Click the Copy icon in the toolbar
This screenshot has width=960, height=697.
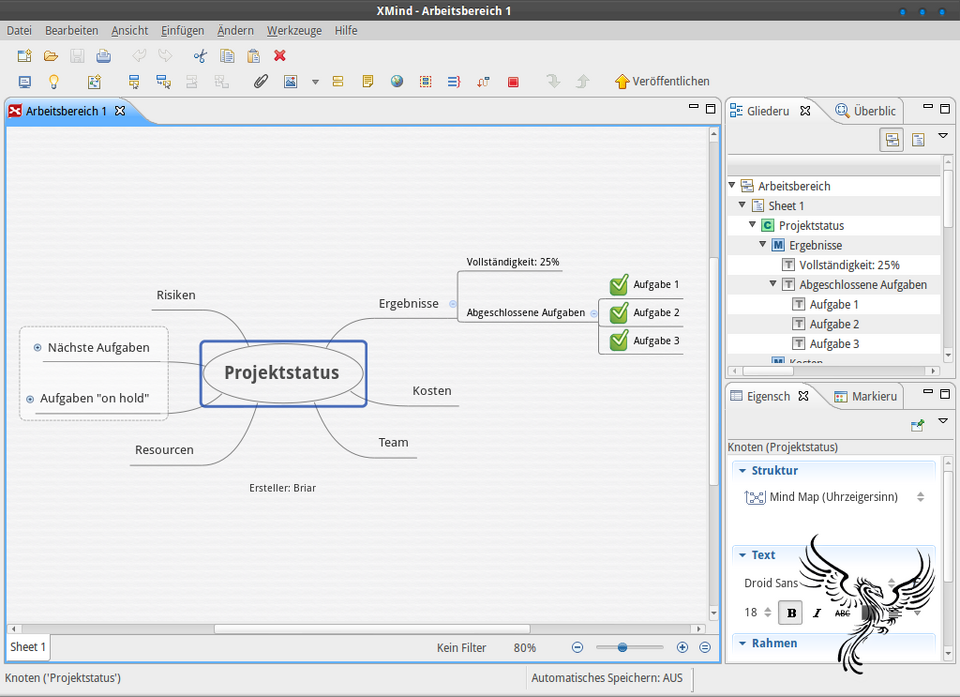coord(226,56)
